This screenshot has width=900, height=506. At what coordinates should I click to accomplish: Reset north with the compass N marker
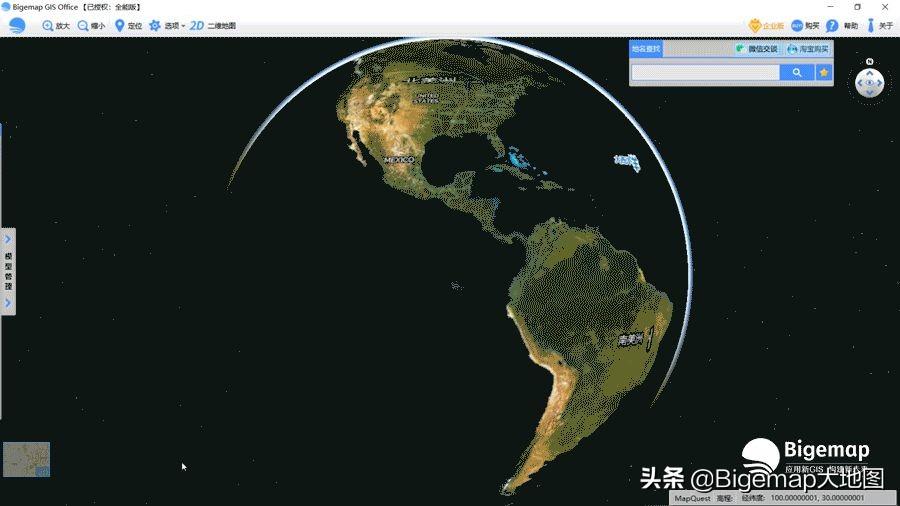(x=870, y=62)
